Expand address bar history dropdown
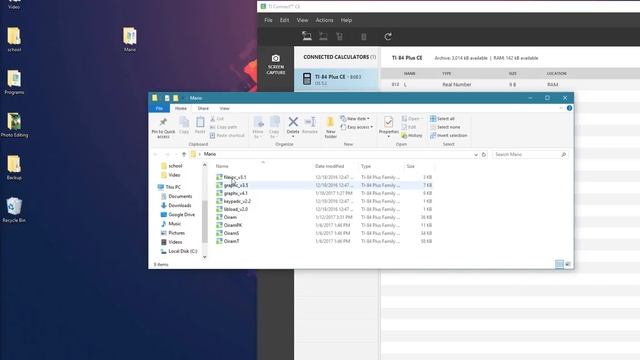The image size is (640, 360). click(x=476, y=155)
